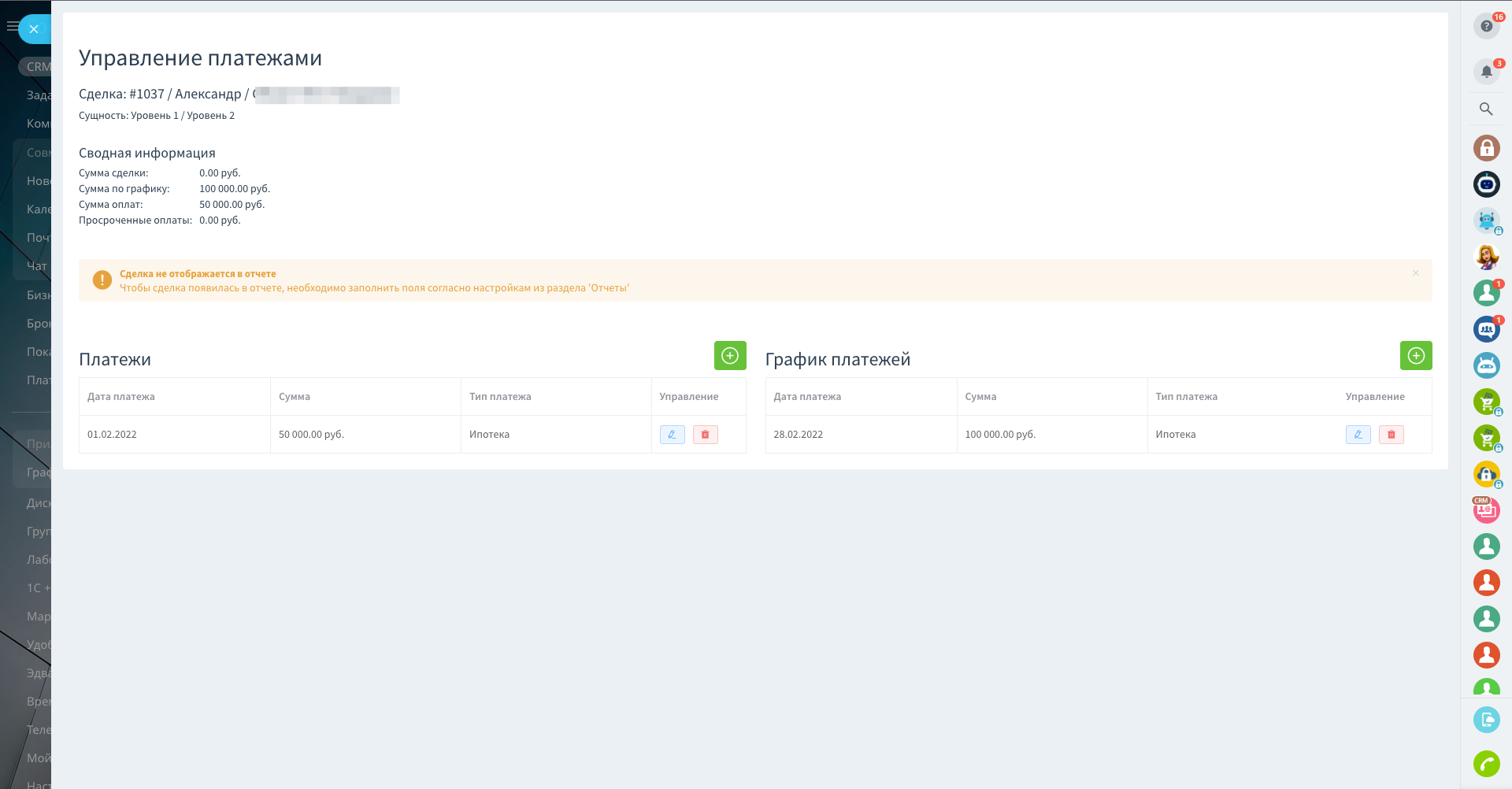Click 'Управление' header in Платежи table
This screenshot has height=789, width=1512.
(x=689, y=397)
